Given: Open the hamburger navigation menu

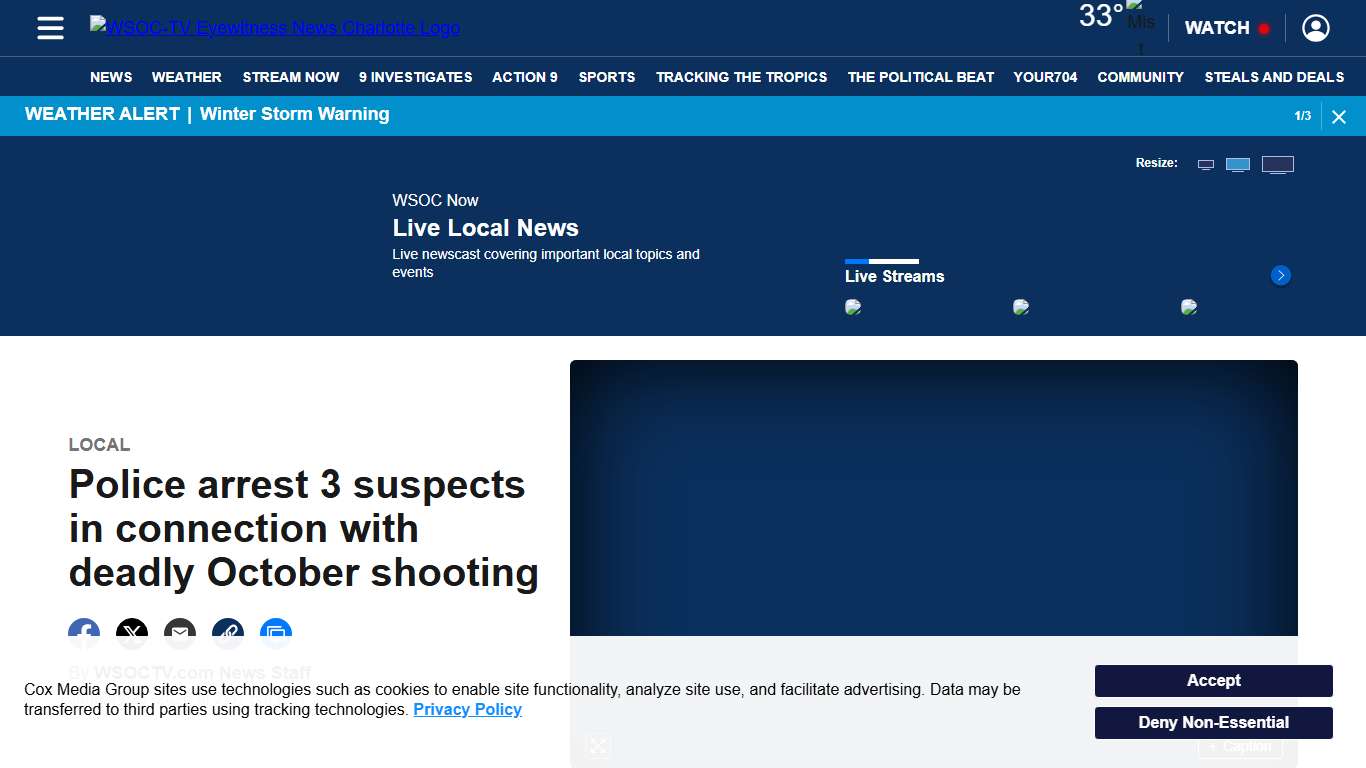Looking at the screenshot, I should (50, 28).
